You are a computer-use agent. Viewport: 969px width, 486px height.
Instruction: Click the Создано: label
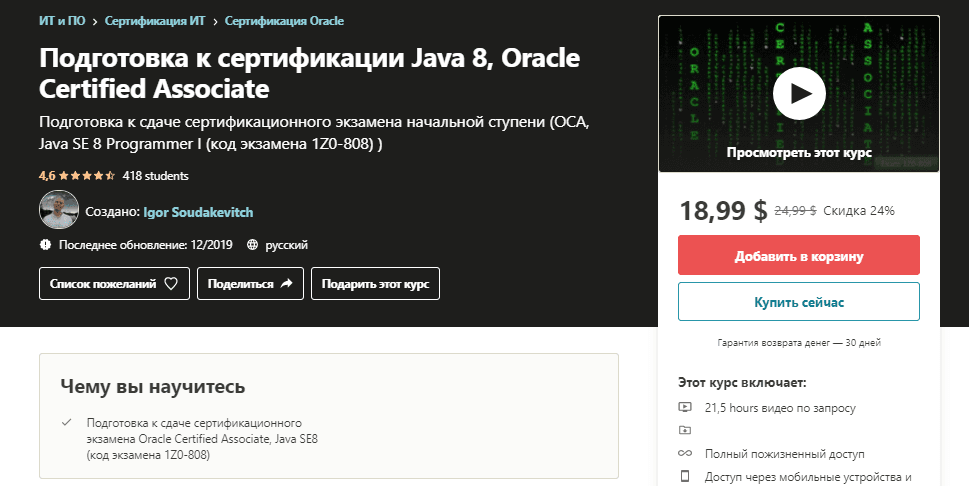(x=112, y=212)
